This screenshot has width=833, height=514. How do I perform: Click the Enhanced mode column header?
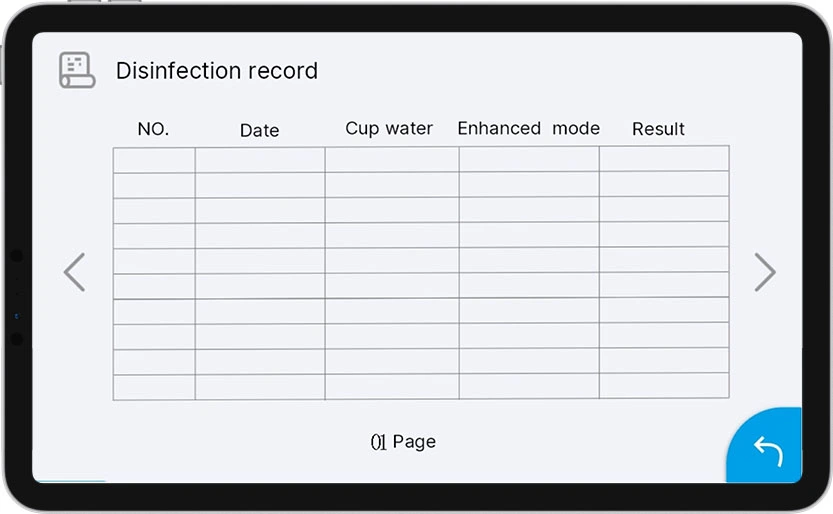[x=528, y=128]
